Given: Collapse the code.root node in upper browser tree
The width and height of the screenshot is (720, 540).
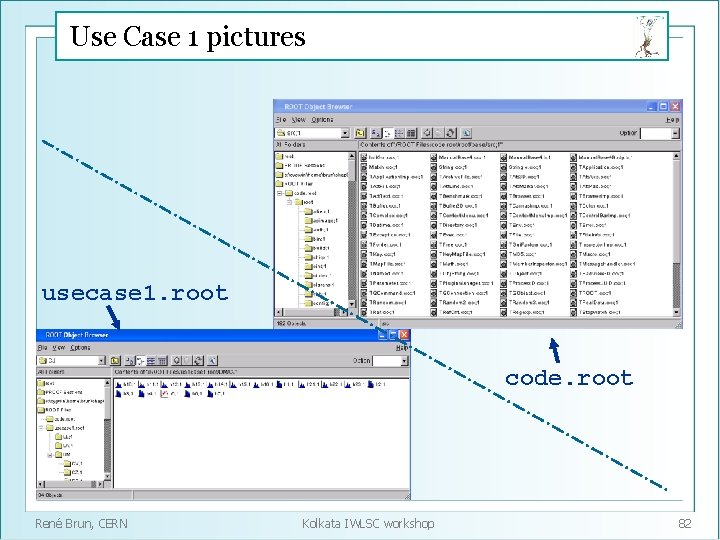Looking at the screenshot, I should coord(279,193).
